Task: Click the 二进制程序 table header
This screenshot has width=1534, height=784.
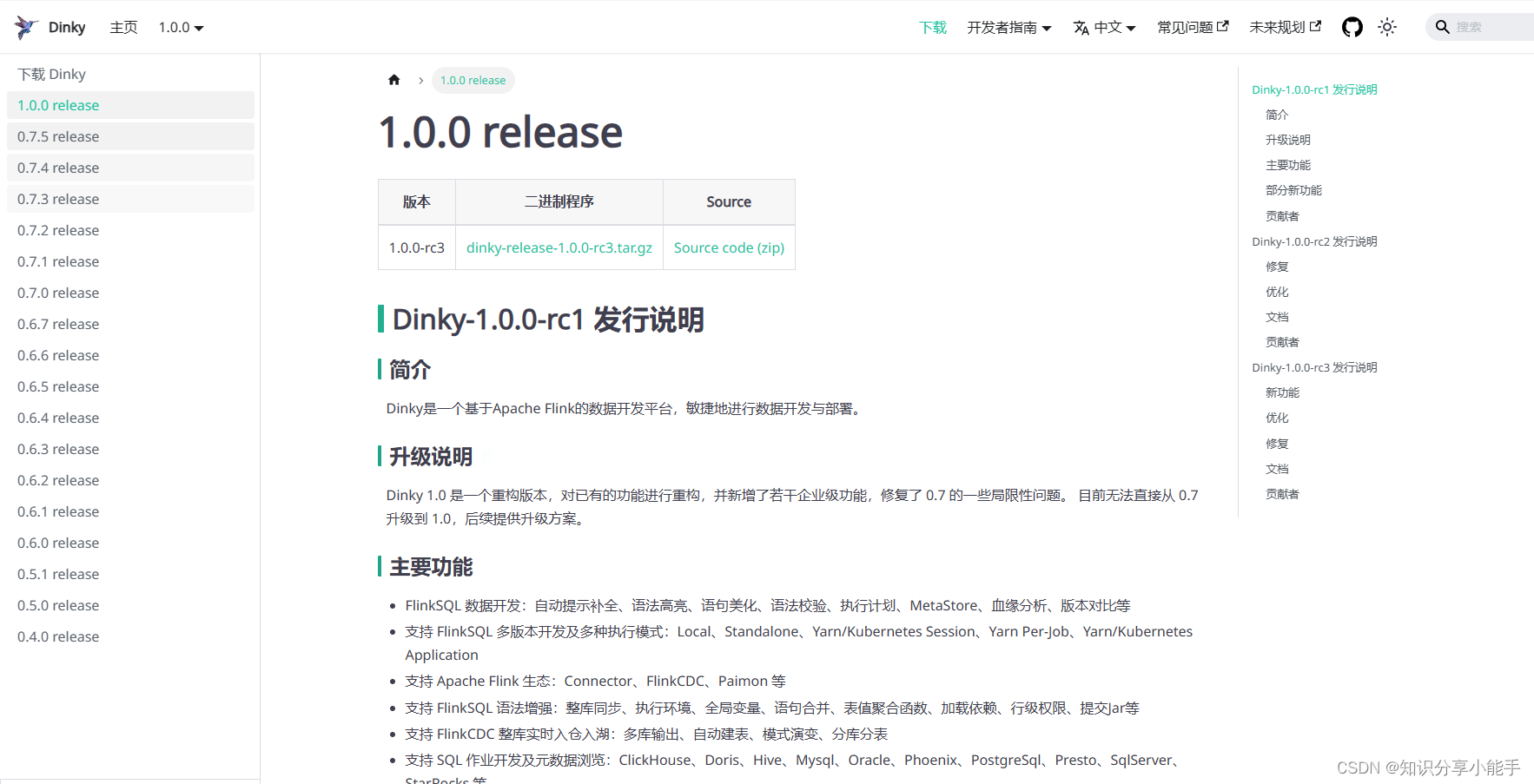Action: coord(559,201)
